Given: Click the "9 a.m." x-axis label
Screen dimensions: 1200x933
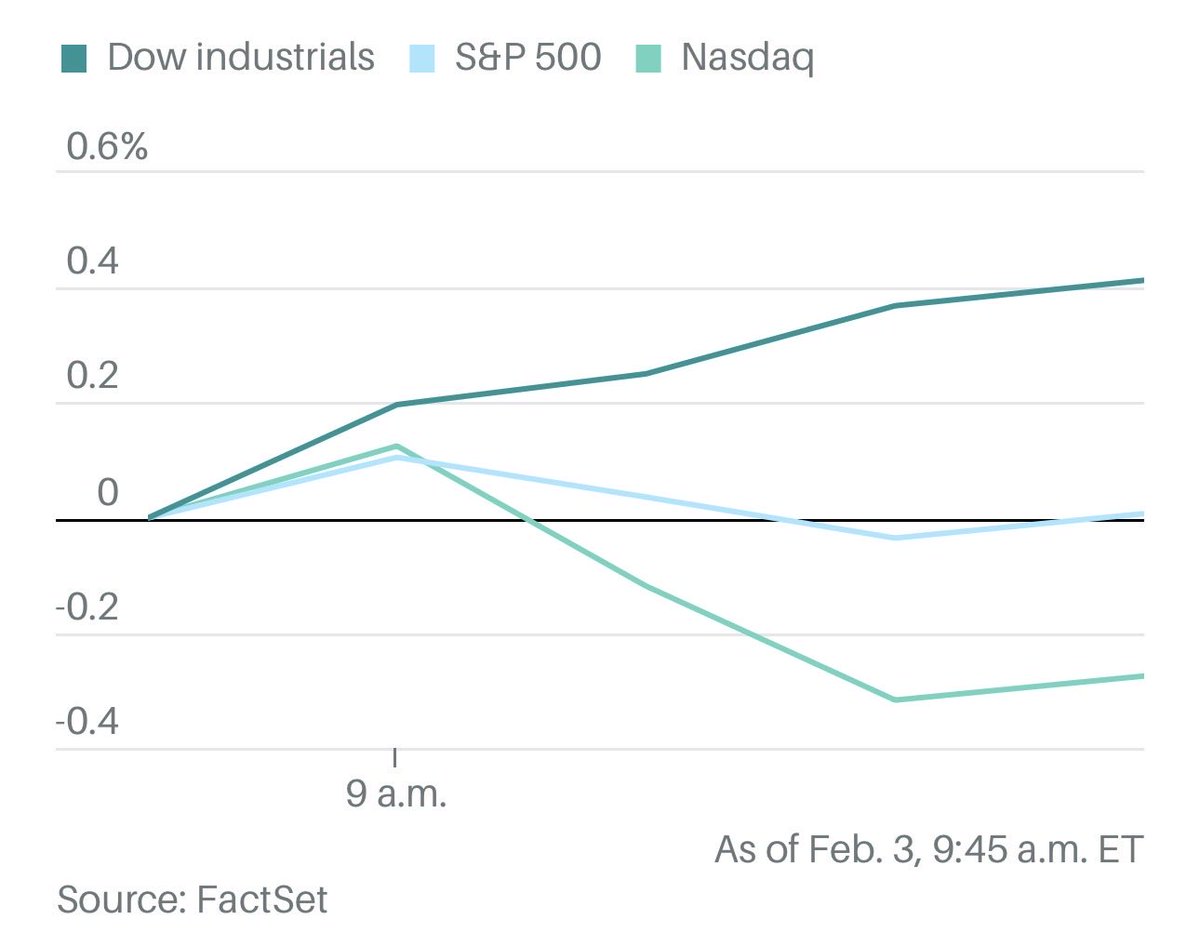Looking at the screenshot, I should tap(396, 796).
